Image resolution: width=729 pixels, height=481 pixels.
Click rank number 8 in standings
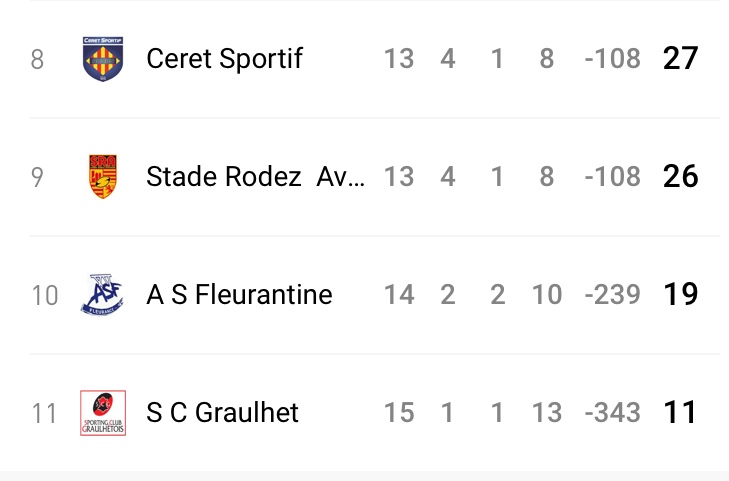tap(38, 59)
